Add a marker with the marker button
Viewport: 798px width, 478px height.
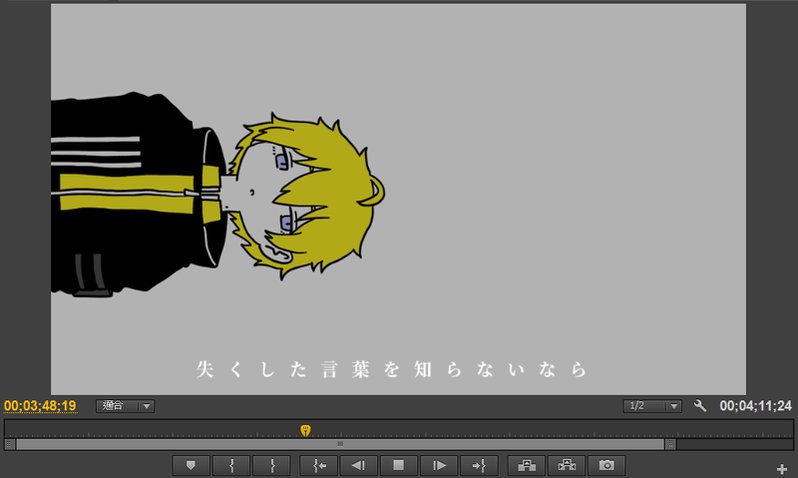[x=191, y=465]
